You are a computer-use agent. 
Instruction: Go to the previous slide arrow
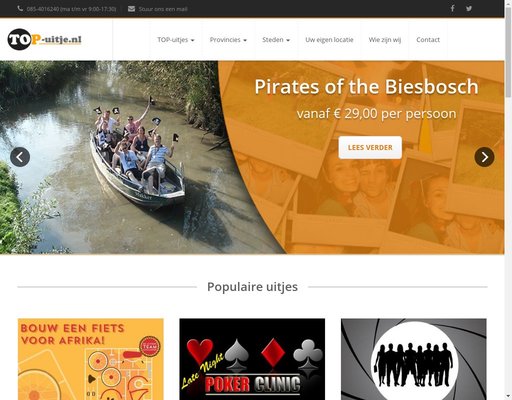tap(20, 157)
